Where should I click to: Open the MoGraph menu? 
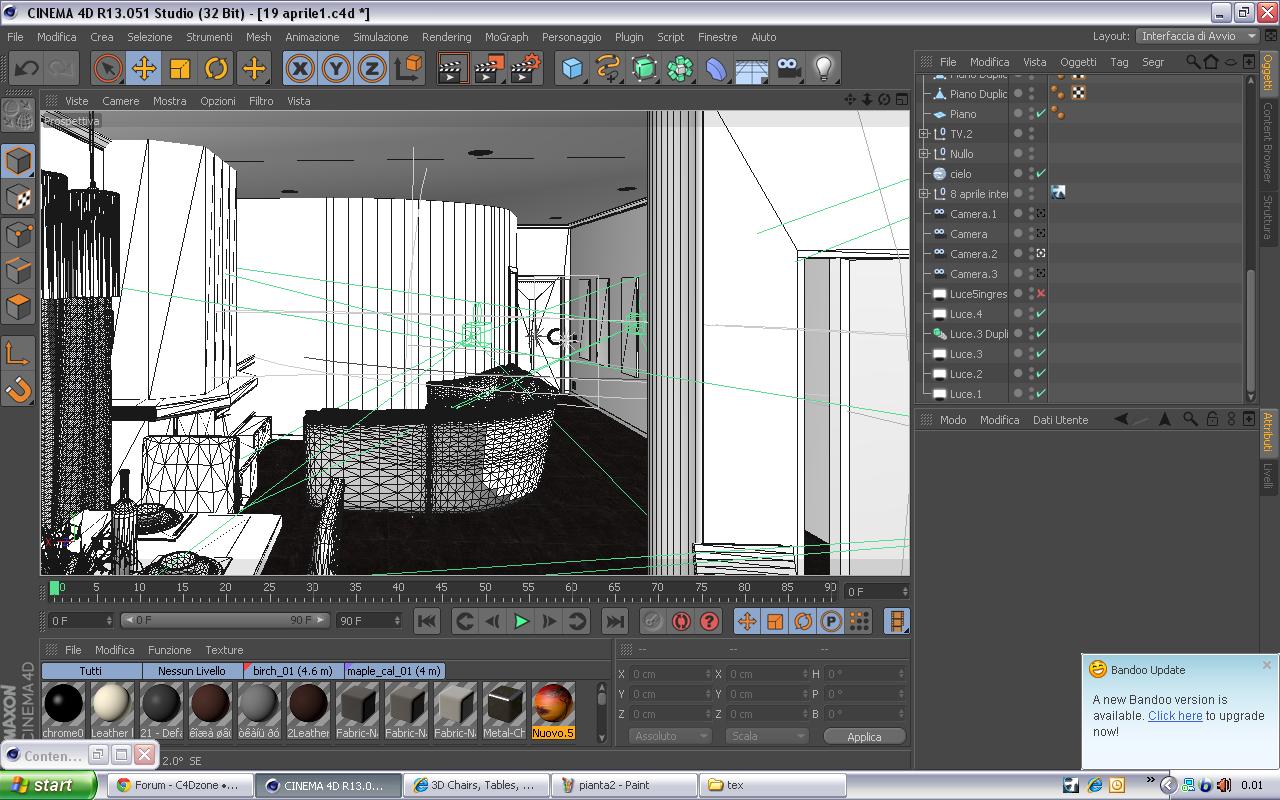[x=506, y=36]
